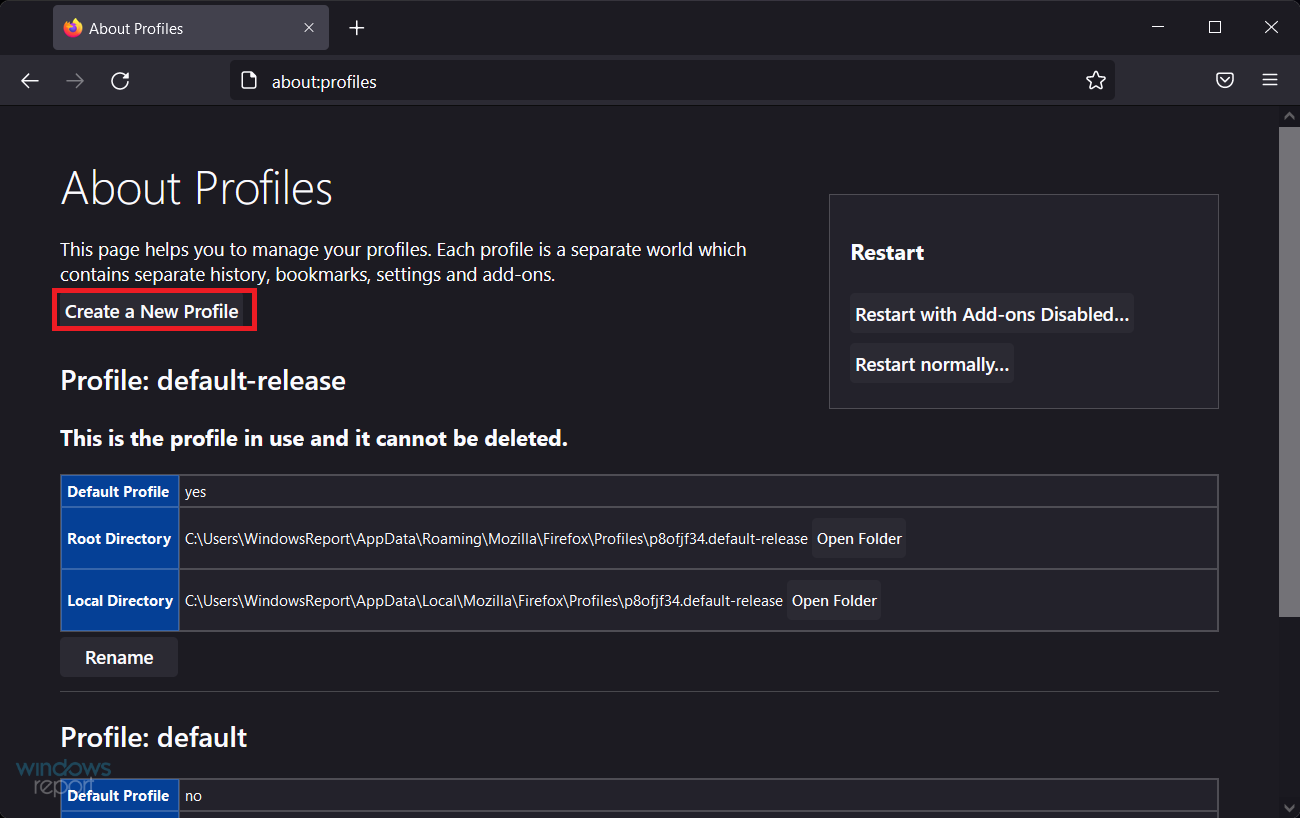Click the Back arrow navigation icon
Viewport: 1300px width, 818px height.
tap(30, 81)
